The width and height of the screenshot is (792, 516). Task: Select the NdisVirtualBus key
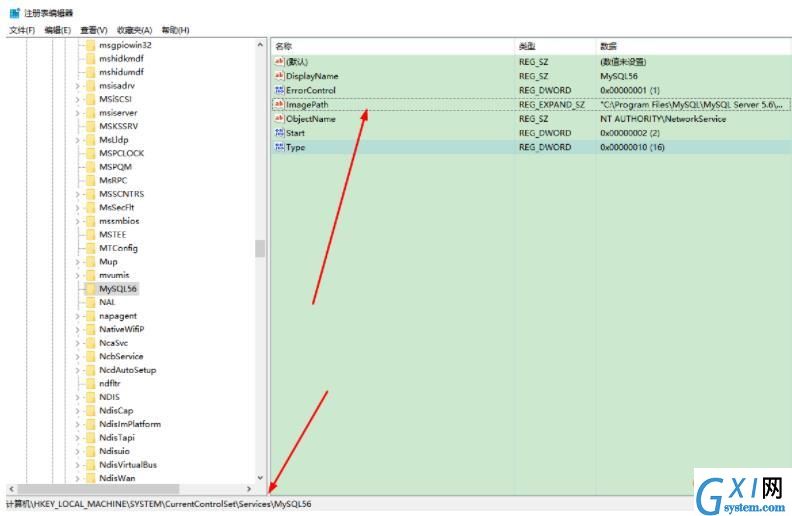click(x=128, y=465)
